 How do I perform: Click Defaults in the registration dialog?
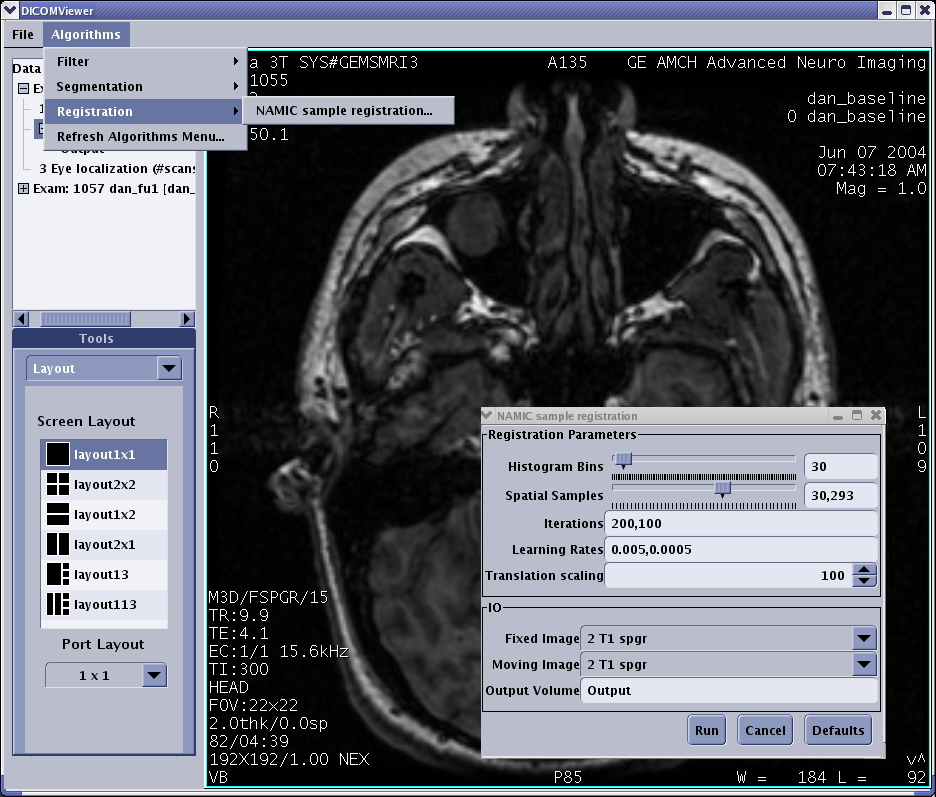coord(837,730)
